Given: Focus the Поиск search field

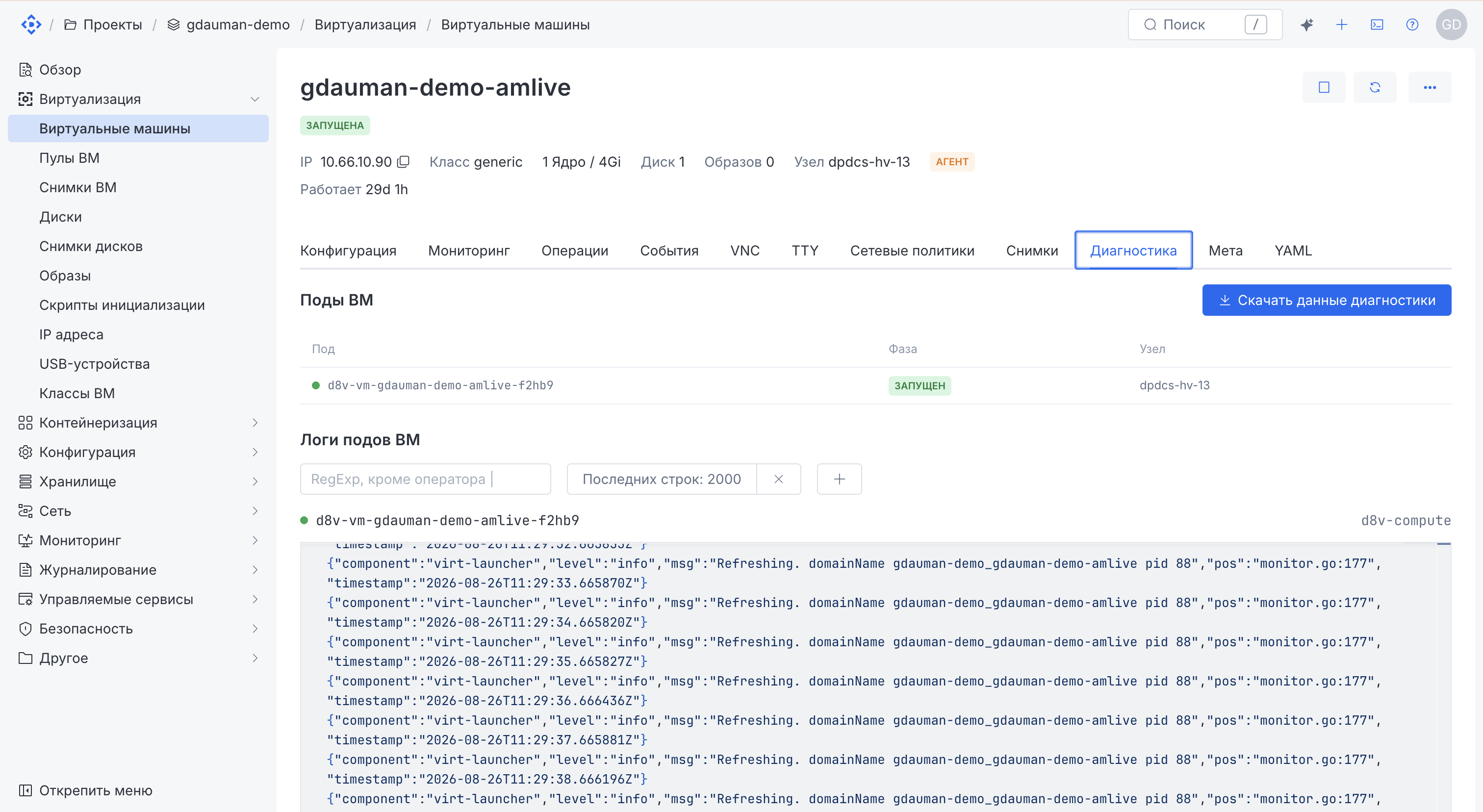Looking at the screenshot, I should (x=1205, y=24).
